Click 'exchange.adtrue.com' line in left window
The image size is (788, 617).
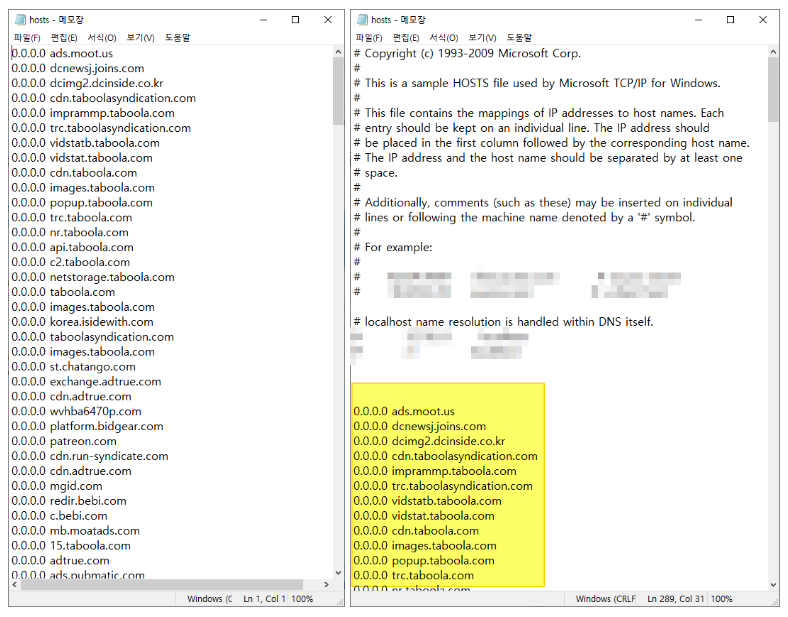pyautogui.click(x=86, y=382)
